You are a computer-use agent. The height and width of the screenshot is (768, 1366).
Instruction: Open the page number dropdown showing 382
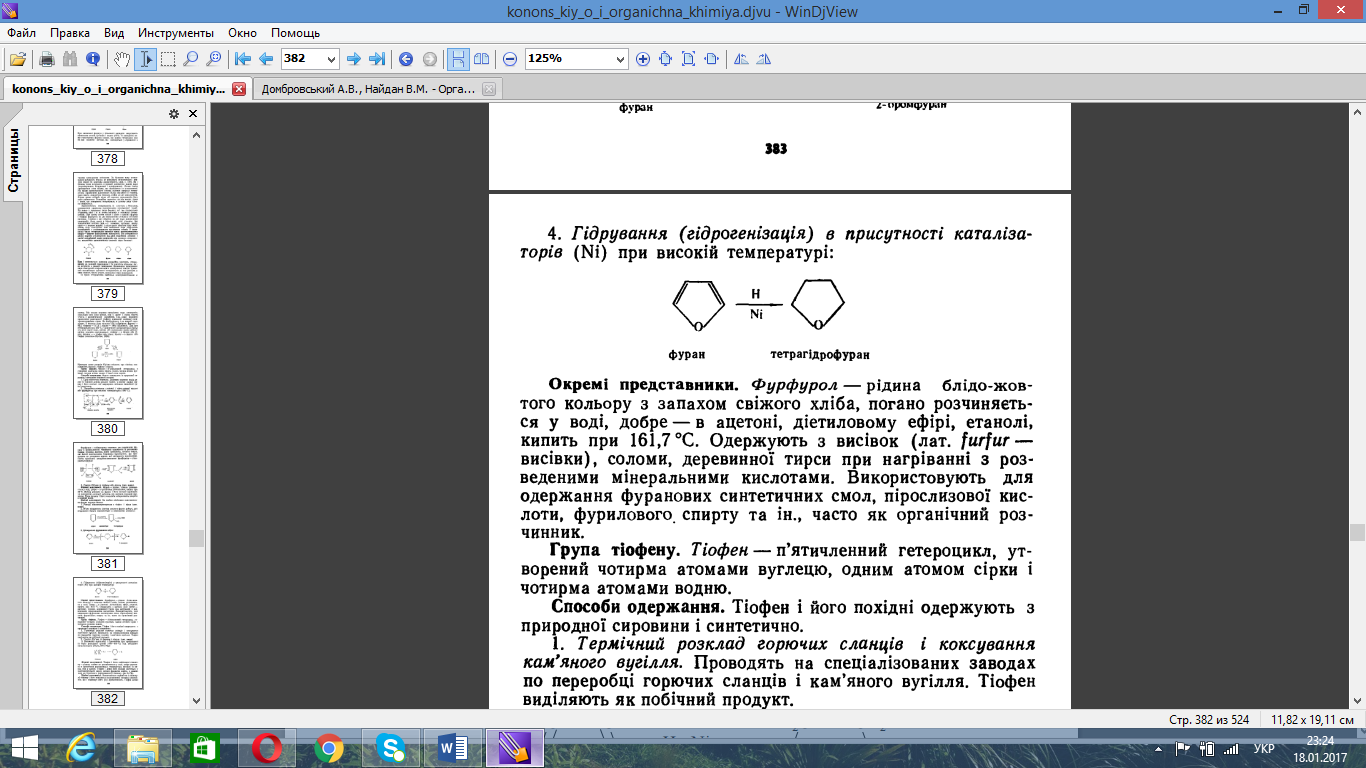(x=332, y=59)
